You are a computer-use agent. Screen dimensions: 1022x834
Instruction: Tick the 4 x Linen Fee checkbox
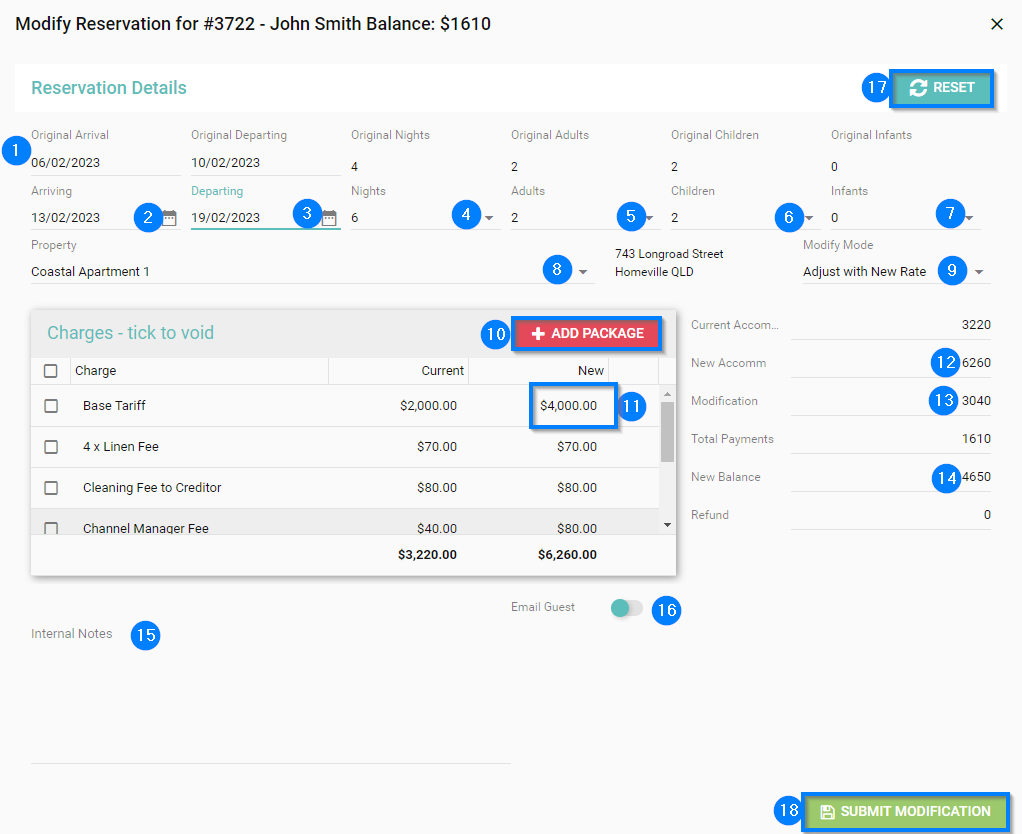coord(51,447)
